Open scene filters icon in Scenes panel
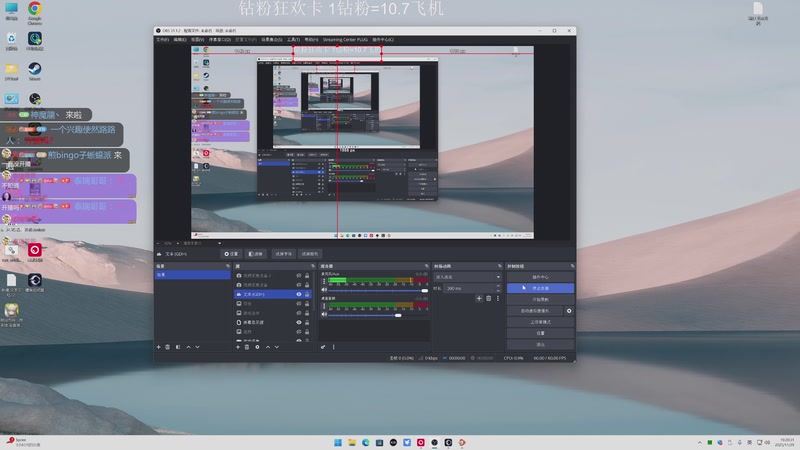The width and height of the screenshot is (800, 450). point(178,347)
